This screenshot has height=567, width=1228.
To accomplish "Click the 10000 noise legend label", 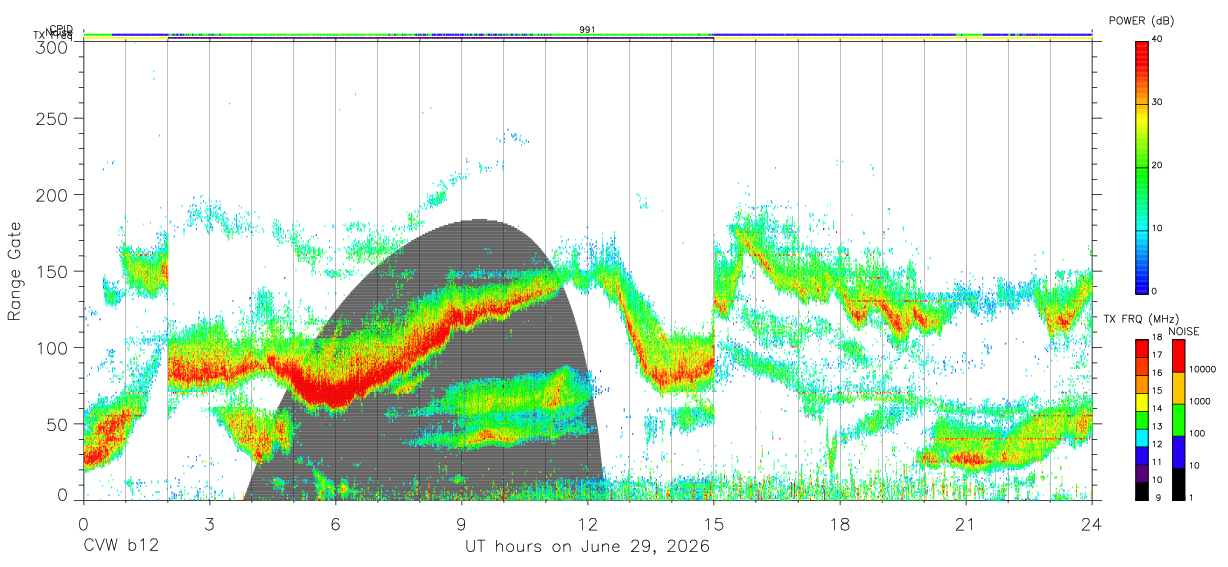I will 1203,369.
